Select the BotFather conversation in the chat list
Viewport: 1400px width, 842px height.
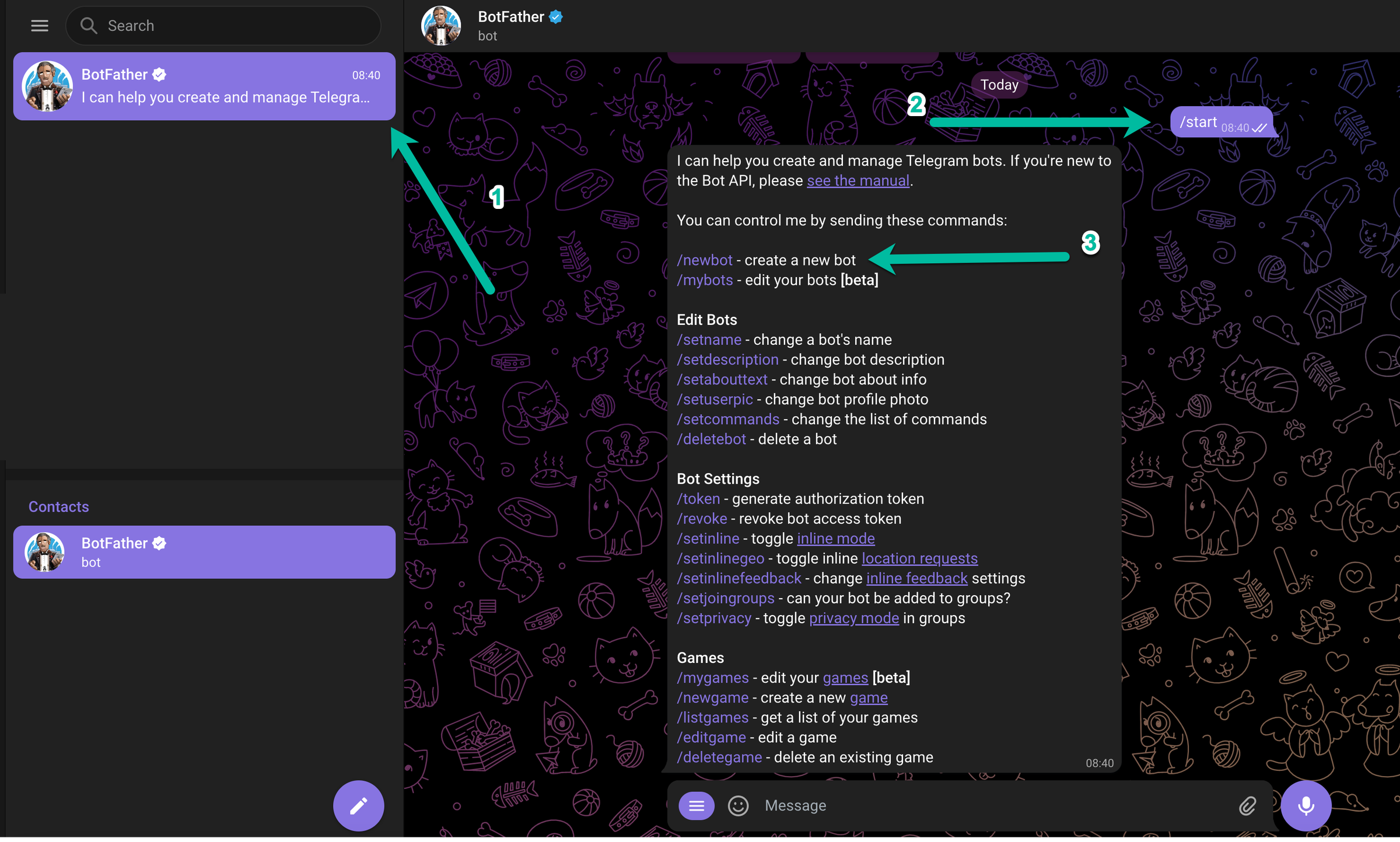coord(204,86)
